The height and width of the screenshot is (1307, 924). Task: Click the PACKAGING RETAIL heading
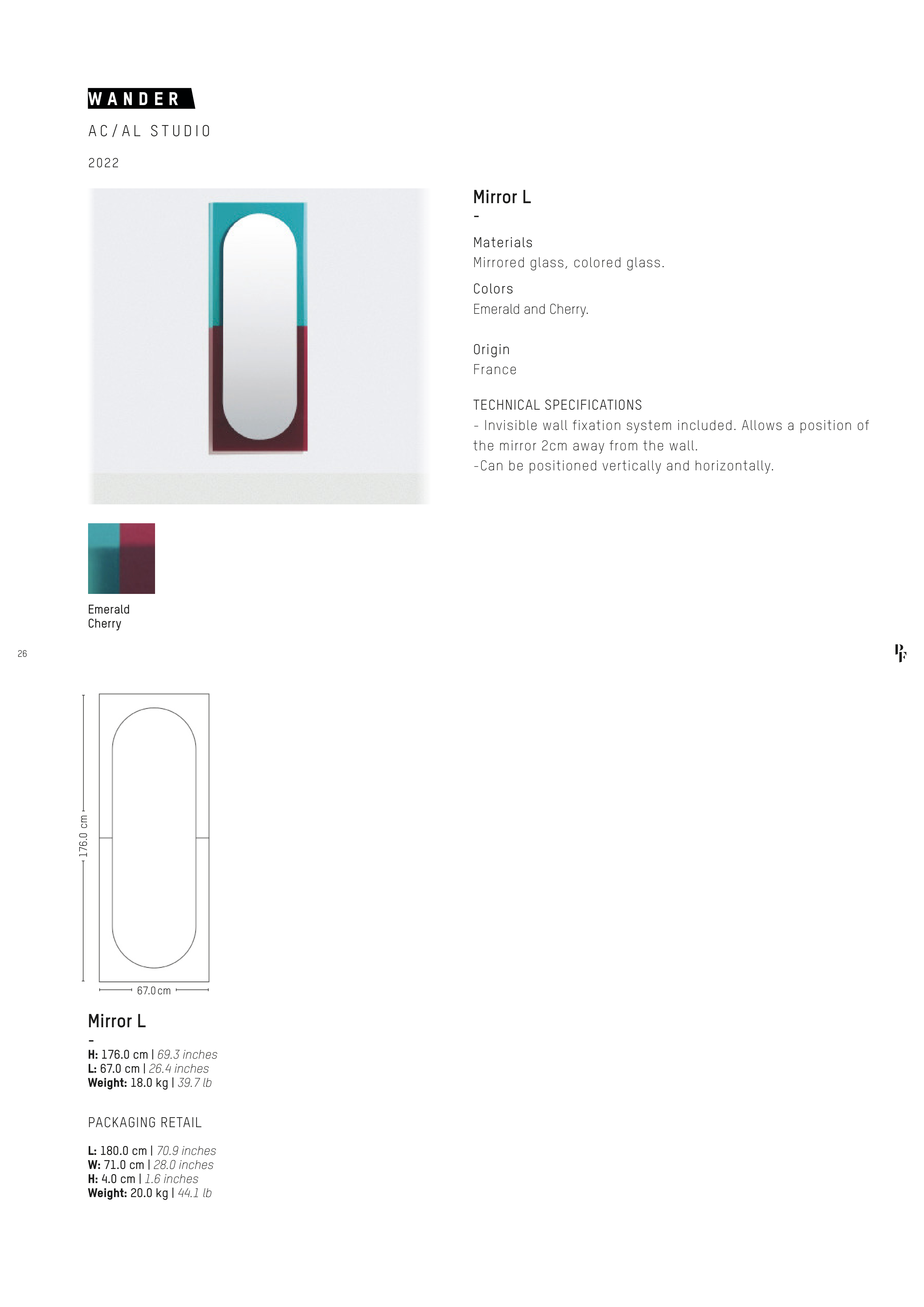[x=145, y=1122]
